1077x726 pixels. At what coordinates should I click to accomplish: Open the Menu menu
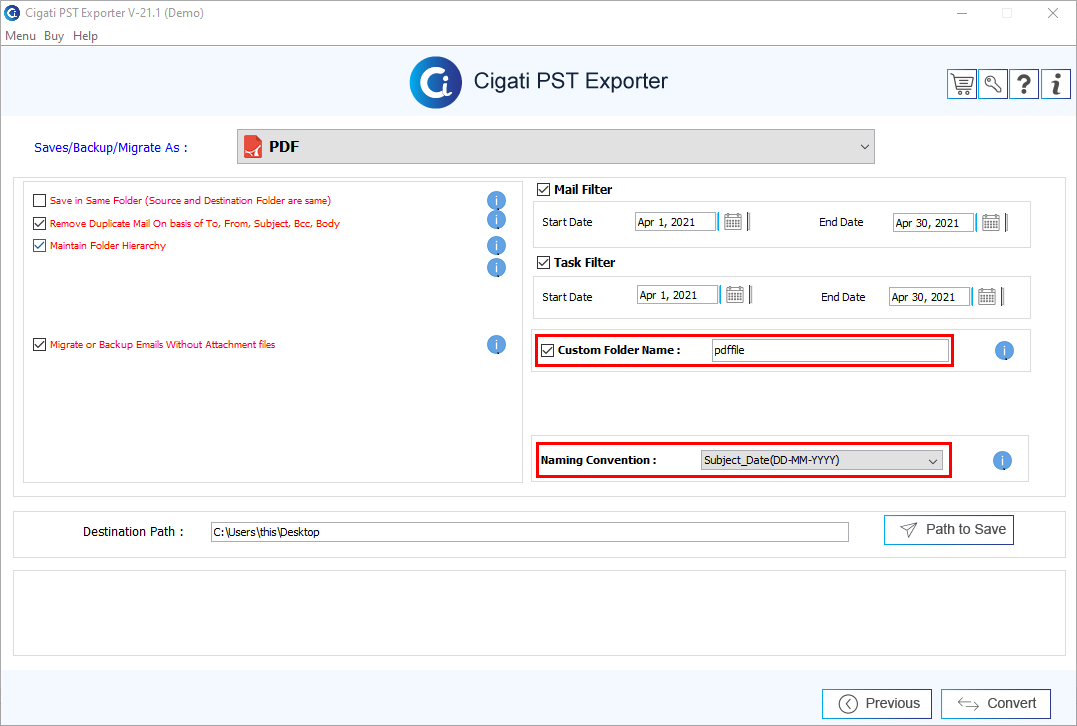pos(20,36)
